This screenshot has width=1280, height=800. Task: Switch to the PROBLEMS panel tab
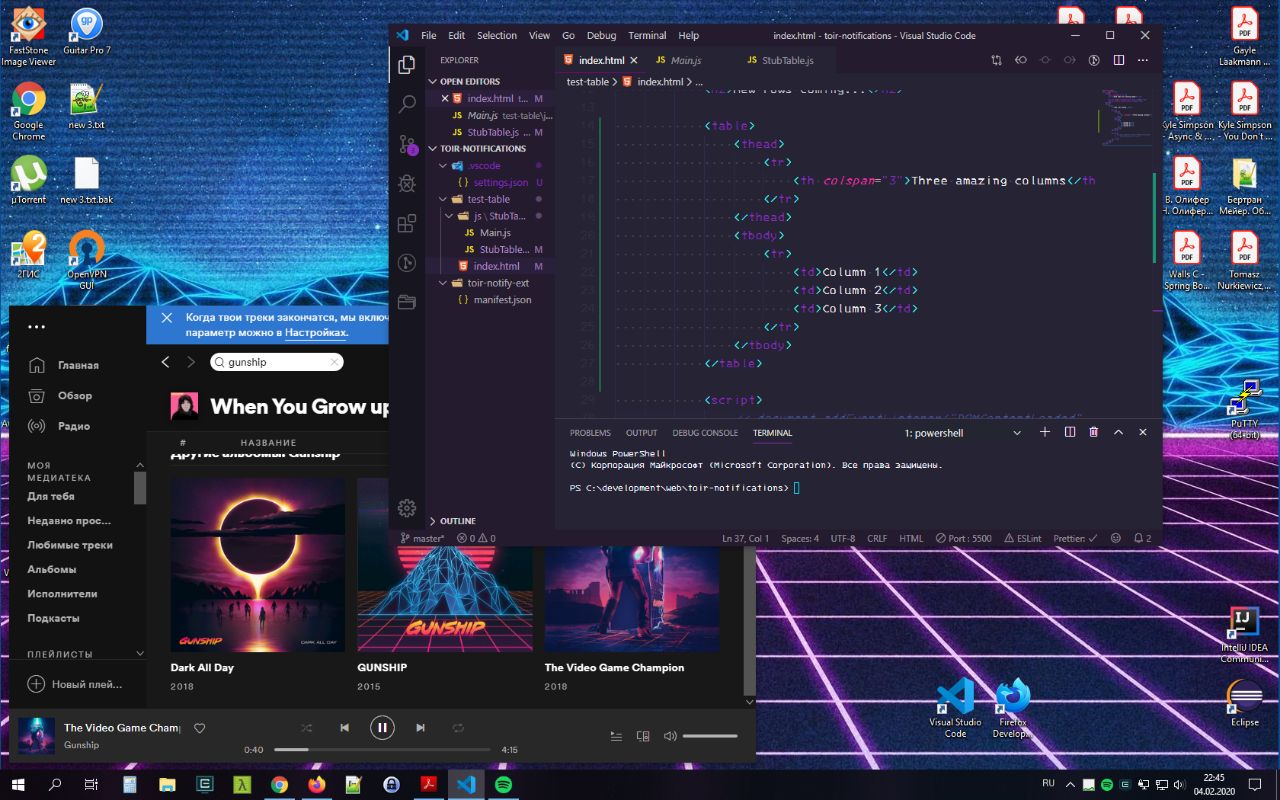click(x=590, y=433)
